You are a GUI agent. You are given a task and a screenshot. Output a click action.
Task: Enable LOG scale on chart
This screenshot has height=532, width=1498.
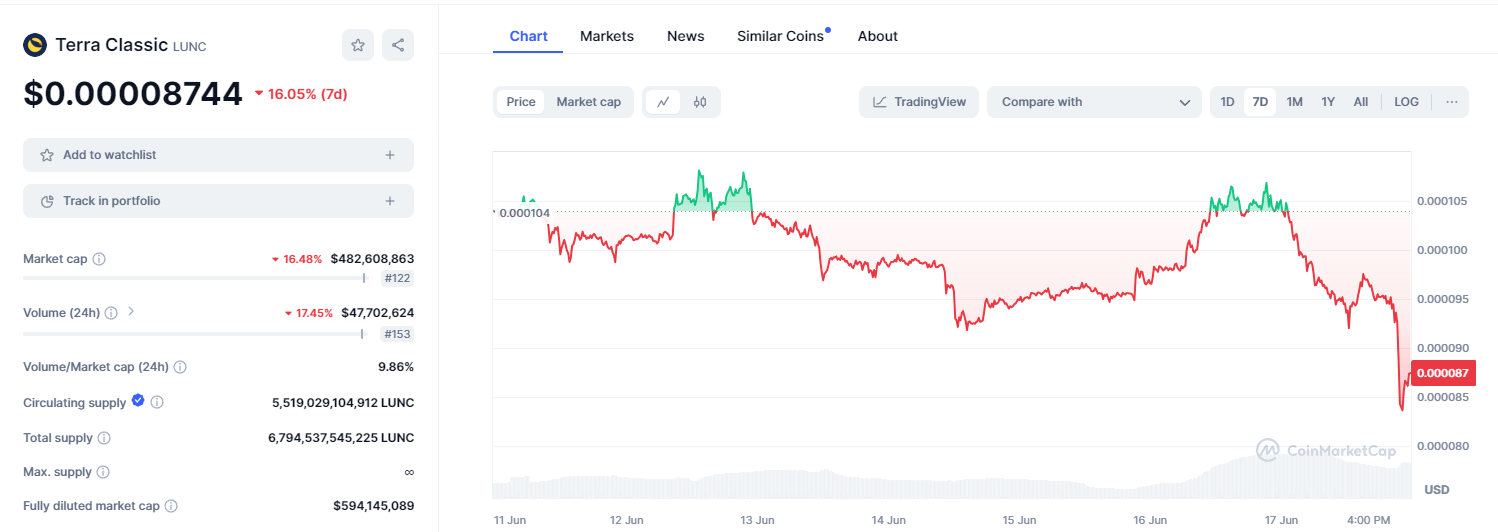pos(1406,102)
